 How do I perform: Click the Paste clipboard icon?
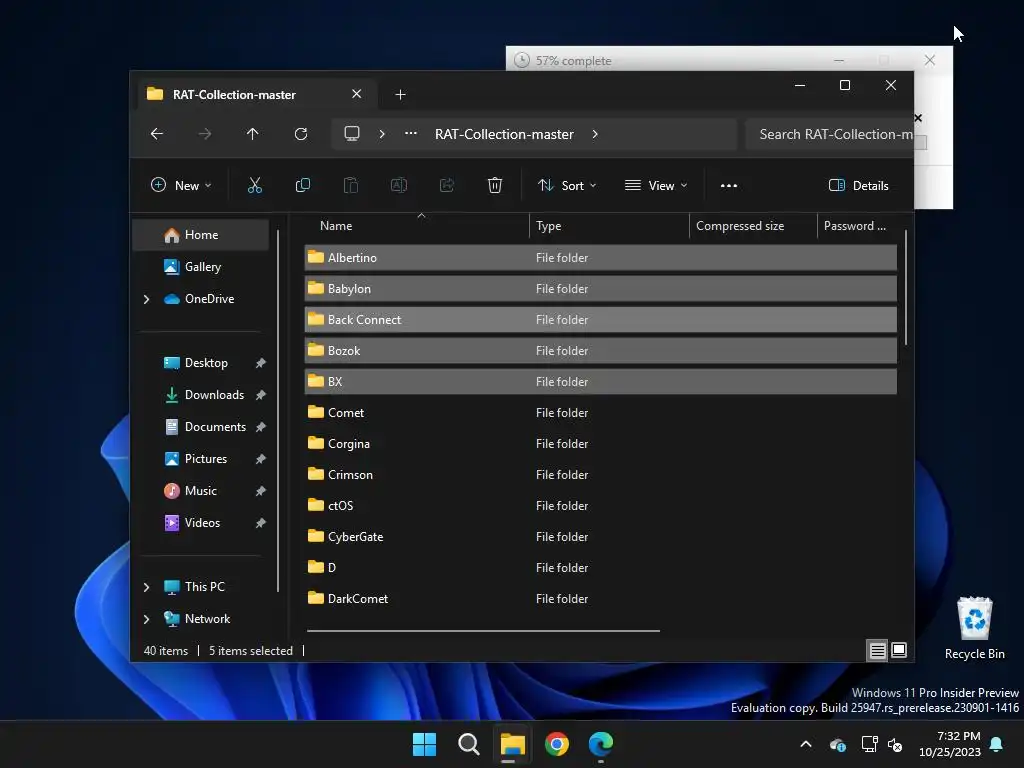click(351, 185)
